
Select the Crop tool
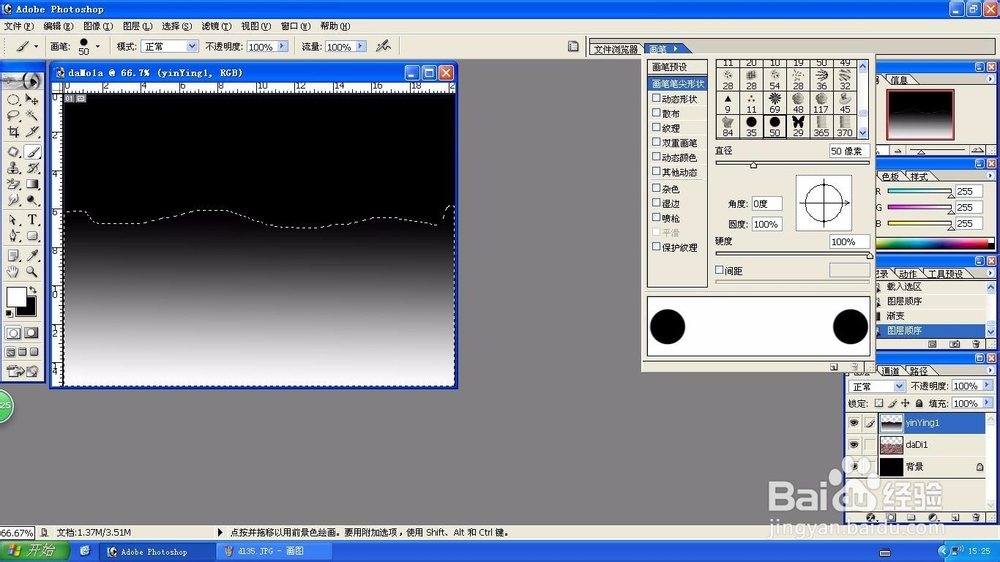[x=13, y=132]
